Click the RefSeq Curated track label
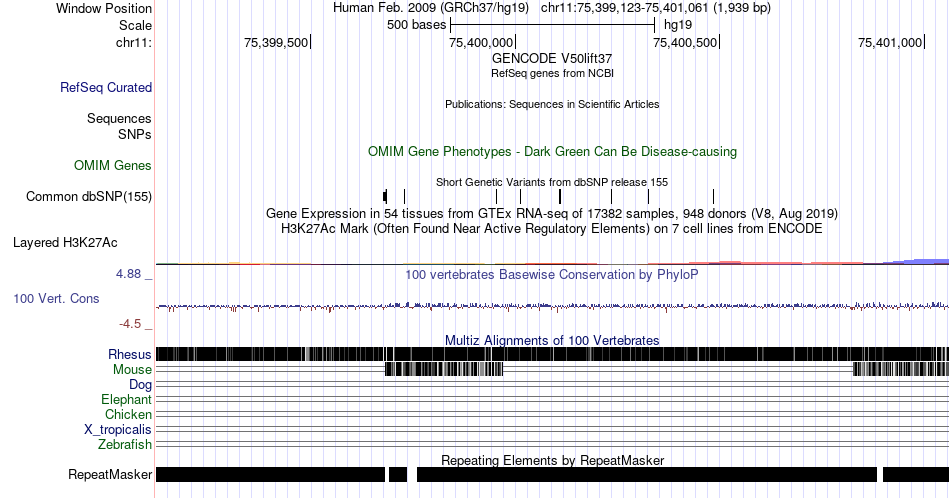Image resolution: width=950 pixels, height=498 pixels. [106, 87]
